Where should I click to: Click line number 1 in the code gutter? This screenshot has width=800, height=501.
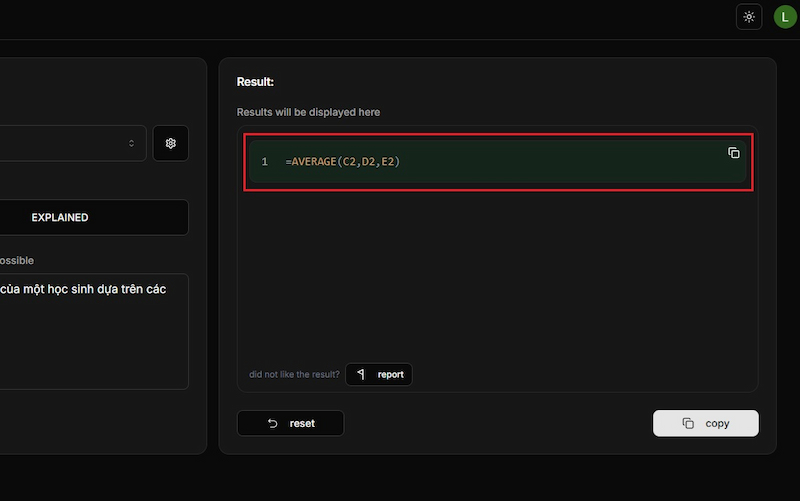(x=264, y=161)
